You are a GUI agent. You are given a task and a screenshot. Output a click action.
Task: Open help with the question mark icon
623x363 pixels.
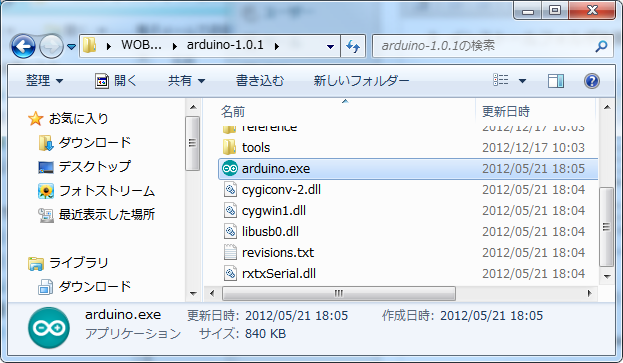click(x=592, y=81)
